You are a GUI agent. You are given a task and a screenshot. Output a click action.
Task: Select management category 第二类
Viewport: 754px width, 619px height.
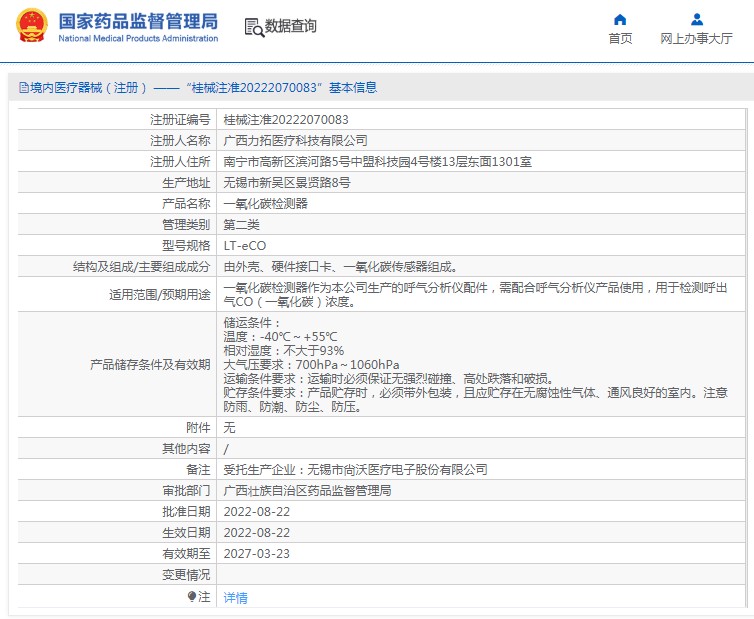pos(241,225)
